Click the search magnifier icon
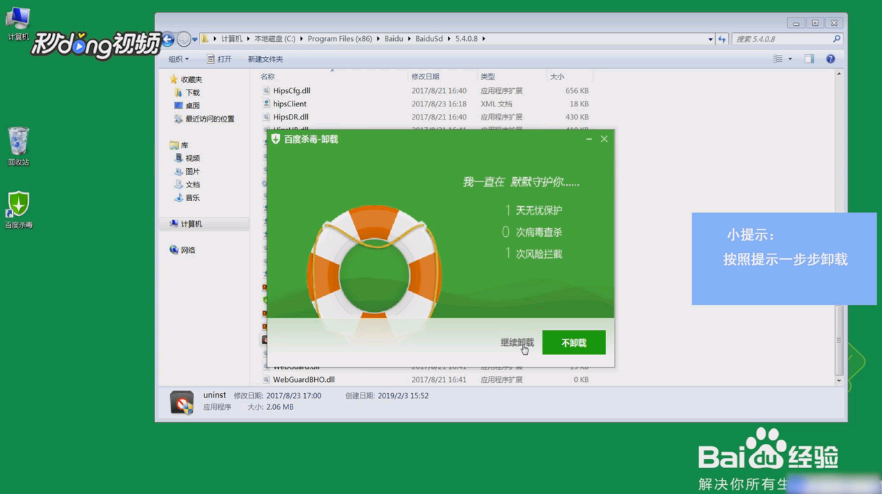 tap(836, 39)
